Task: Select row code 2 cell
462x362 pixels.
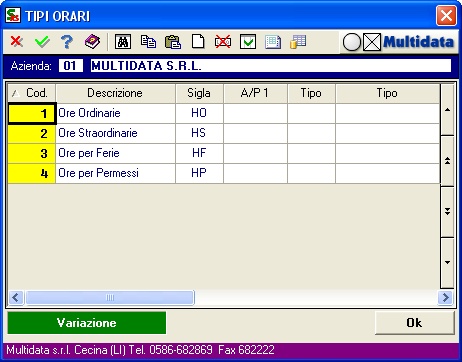Action: (x=32, y=134)
